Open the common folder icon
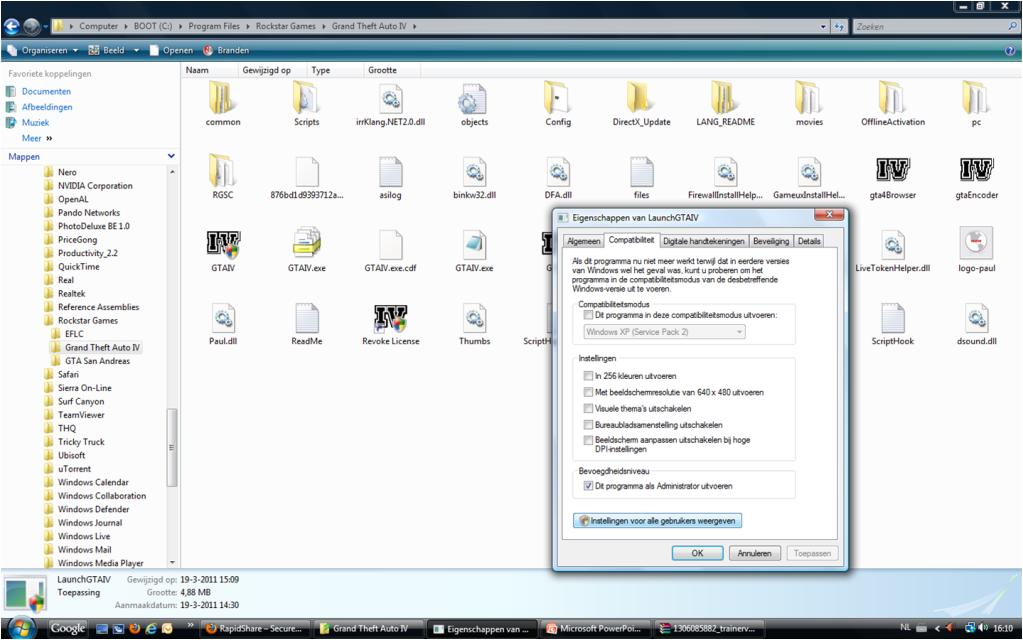Image resolution: width=1023 pixels, height=640 pixels. click(x=222, y=99)
